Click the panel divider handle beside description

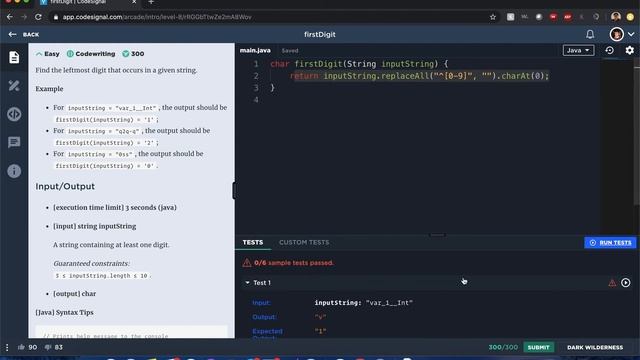pyautogui.click(x=234, y=191)
